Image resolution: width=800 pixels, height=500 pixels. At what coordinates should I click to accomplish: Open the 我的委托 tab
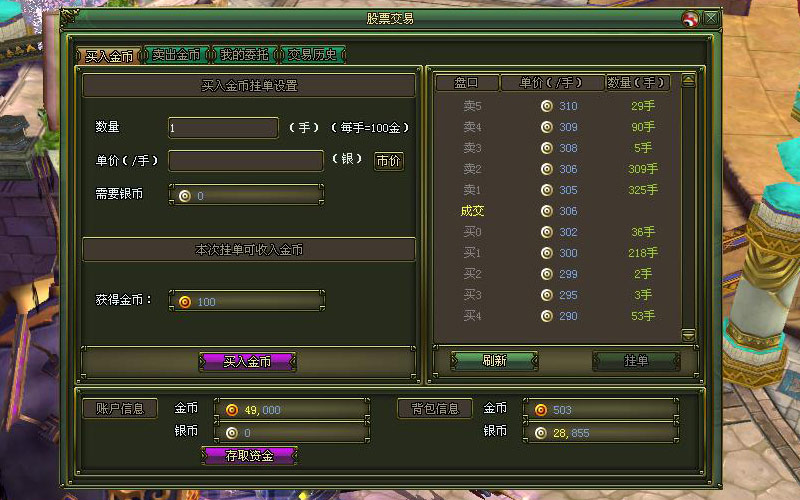point(244,55)
